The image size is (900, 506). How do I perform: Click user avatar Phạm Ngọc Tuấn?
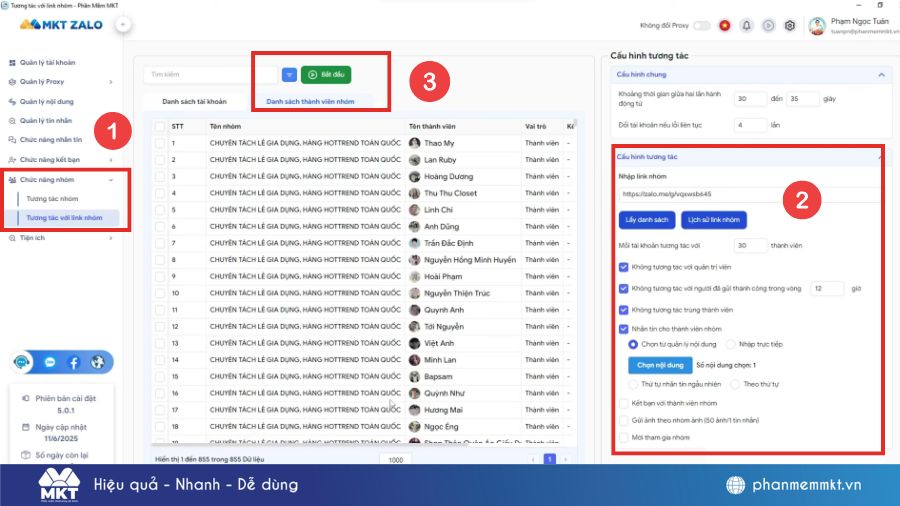pos(817,26)
